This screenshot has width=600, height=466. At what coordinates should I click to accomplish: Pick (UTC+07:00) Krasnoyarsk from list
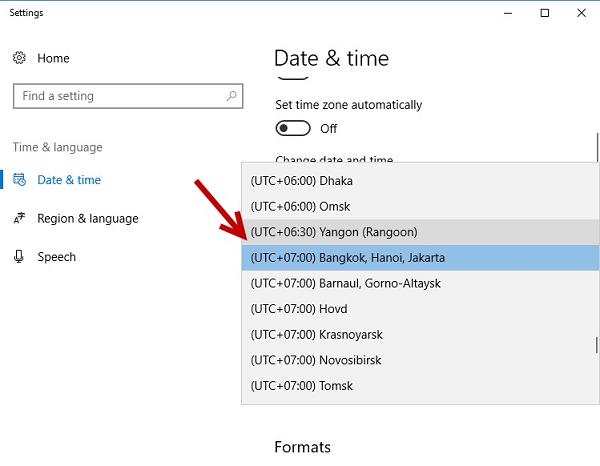[317, 335]
